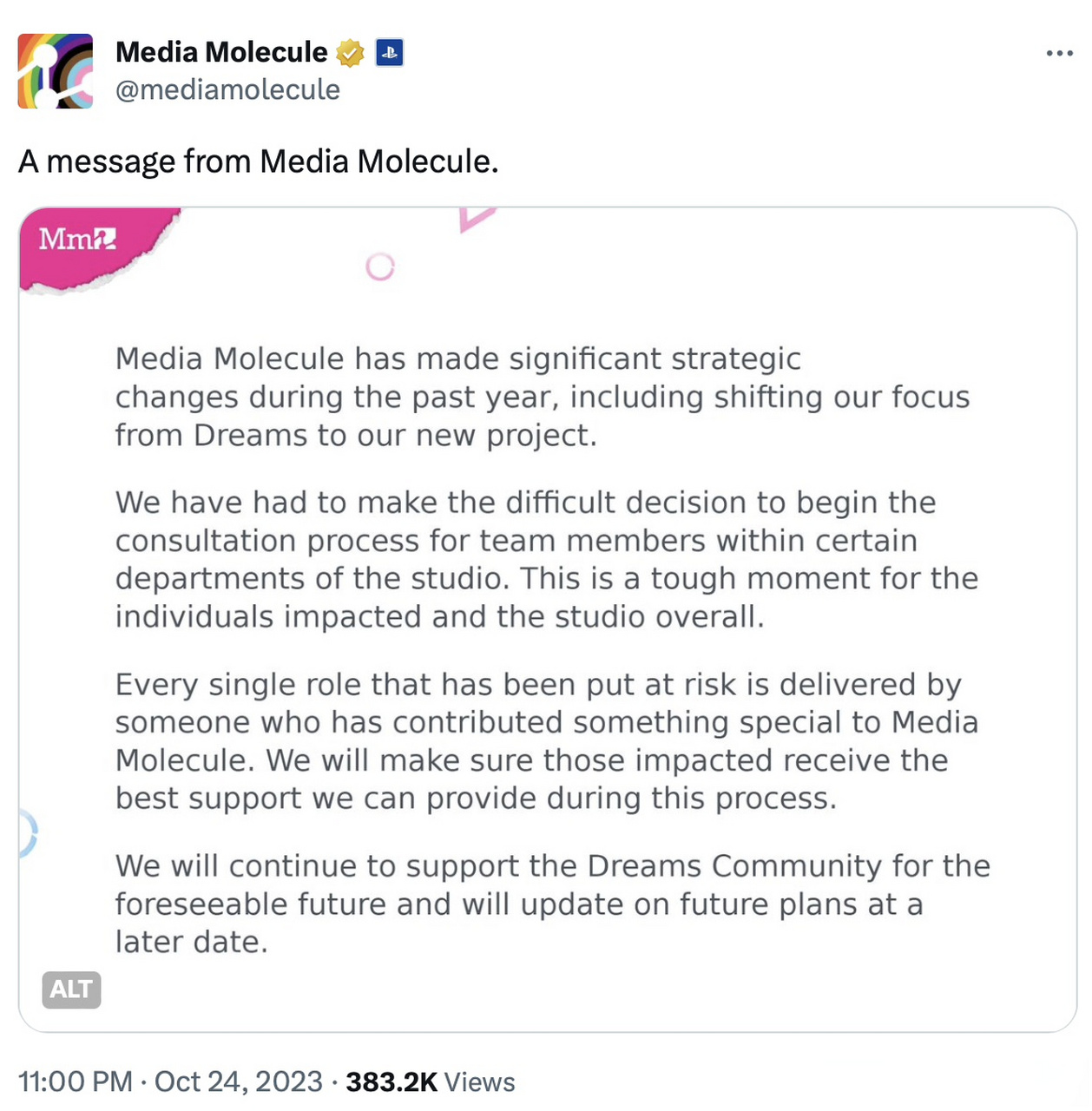Click the PlayStation affiliate badge icon
Image resolution: width=1092 pixels, height=1111 pixels.
(x=389, y=53)
